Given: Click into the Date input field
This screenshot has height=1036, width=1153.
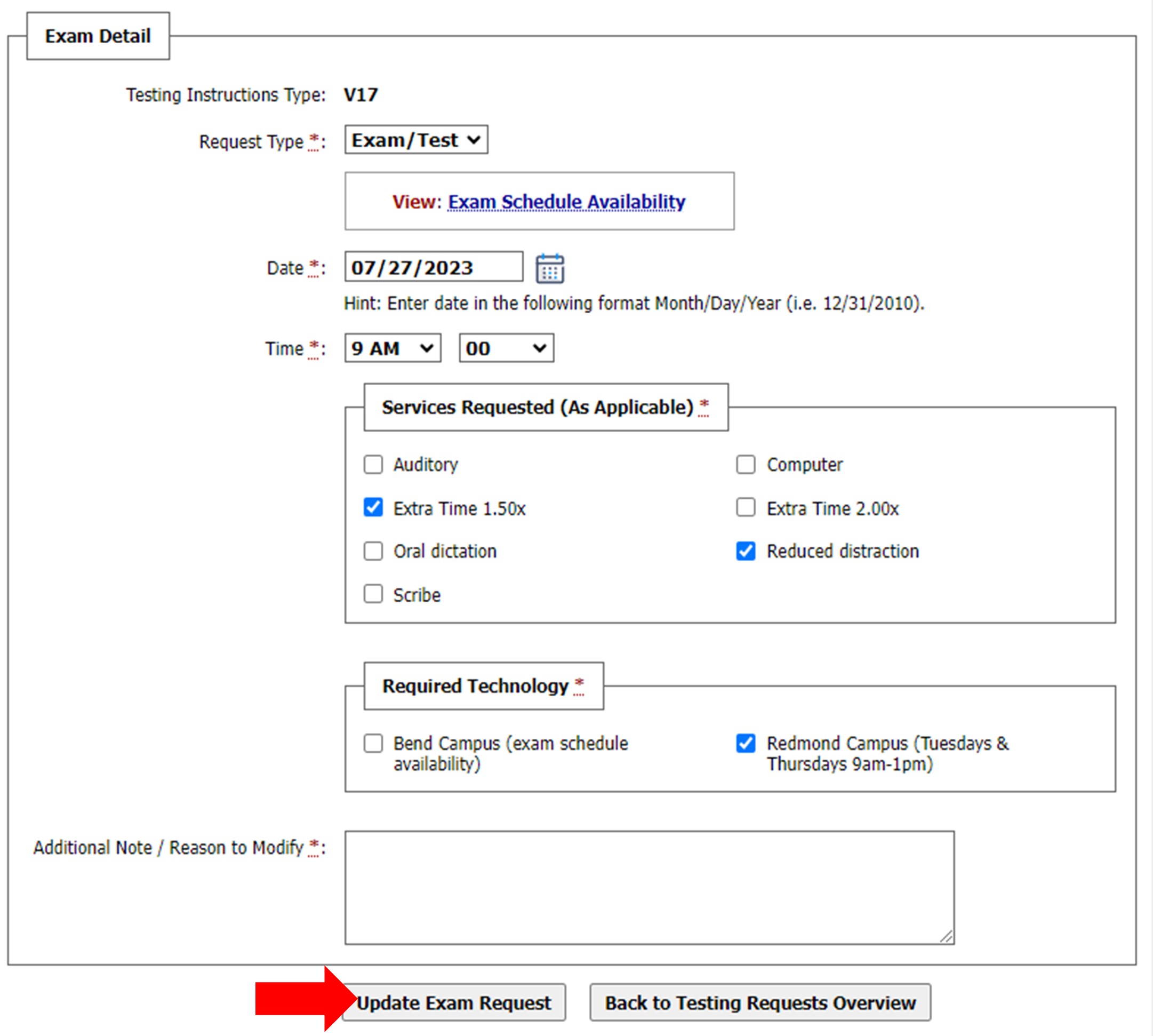Looking at the screenshot, I should [x=434, y=267].
